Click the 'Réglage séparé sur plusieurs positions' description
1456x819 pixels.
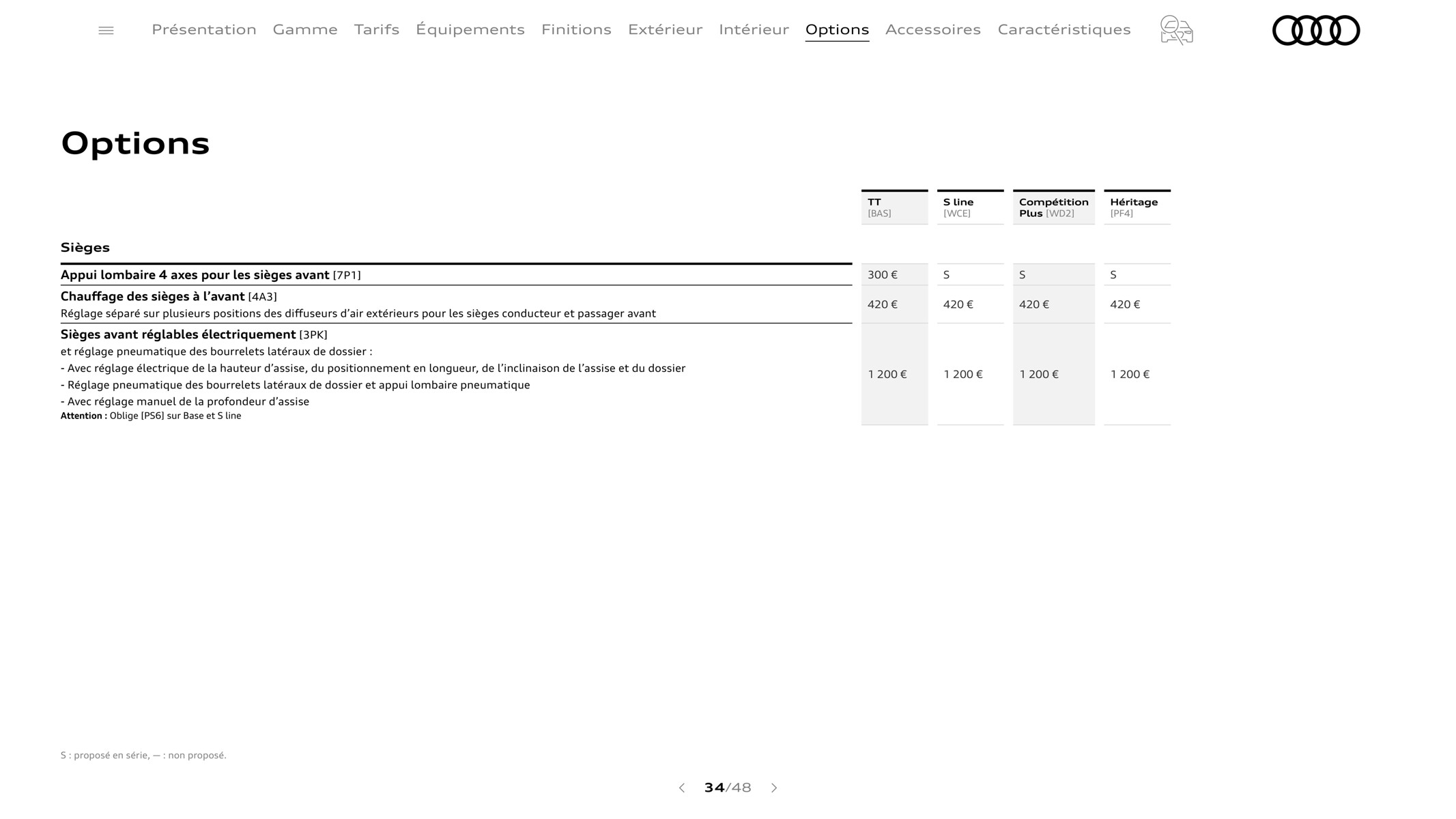point(358,313)
